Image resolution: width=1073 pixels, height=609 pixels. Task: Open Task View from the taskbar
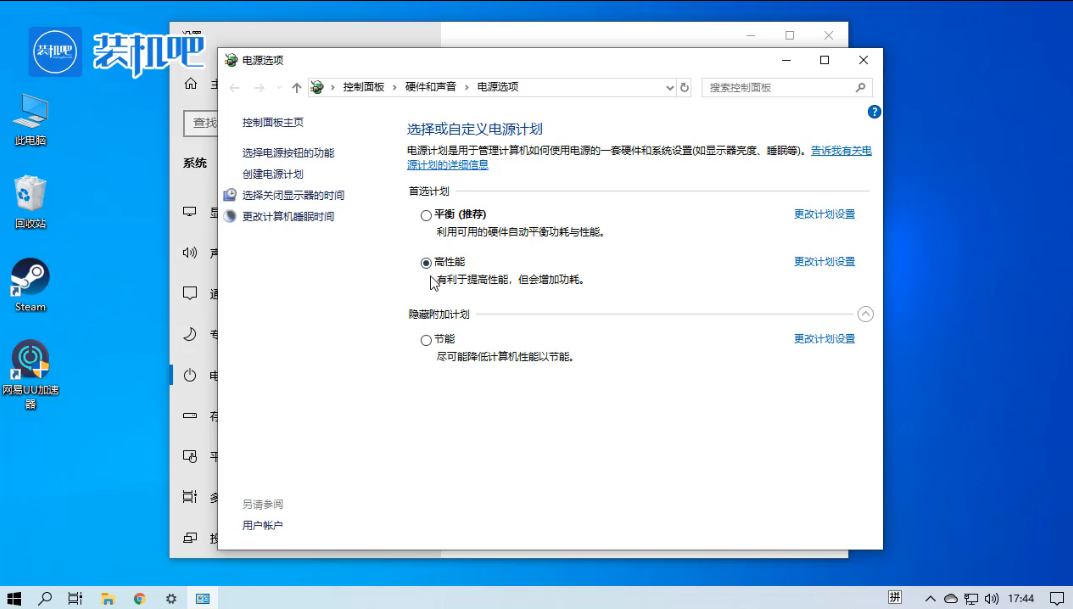(74, 598)
